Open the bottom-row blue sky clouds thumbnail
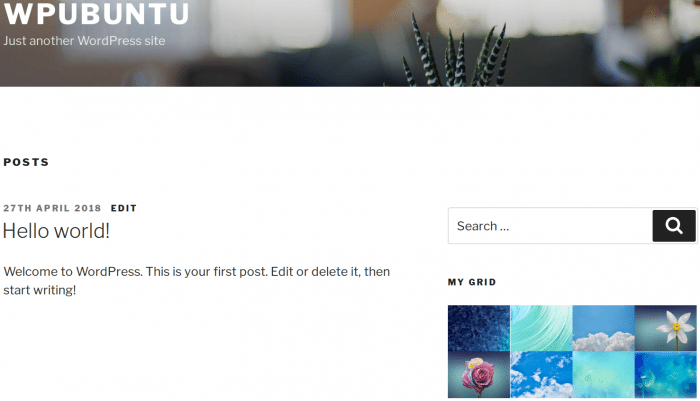700x401 pixels. (541, 374)
